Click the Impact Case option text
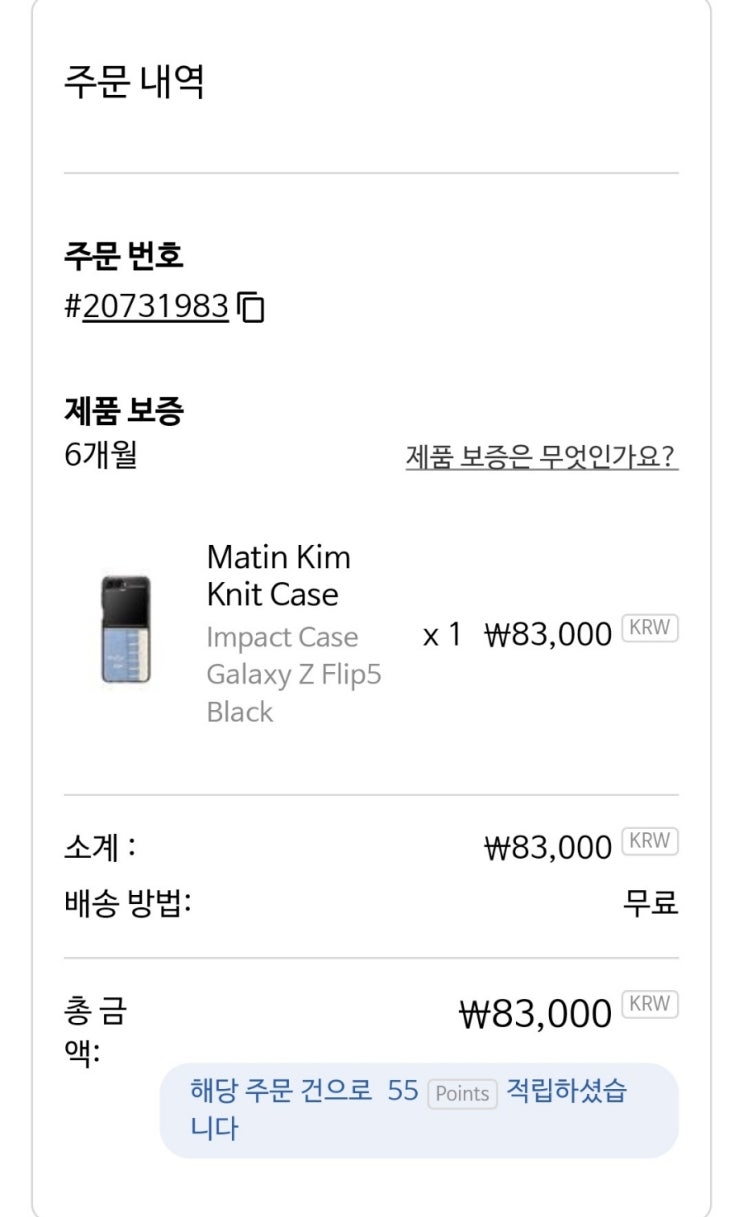This screenshot has width=743, height=1217. 281,637
